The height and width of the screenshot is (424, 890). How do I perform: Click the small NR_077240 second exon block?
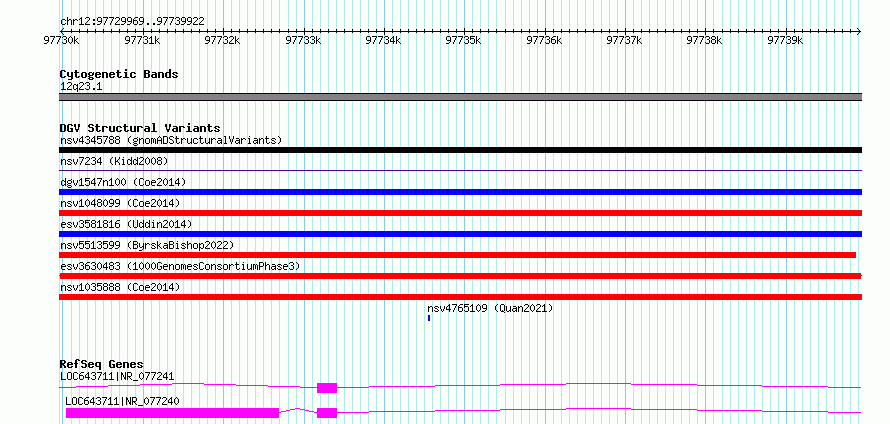327,413
